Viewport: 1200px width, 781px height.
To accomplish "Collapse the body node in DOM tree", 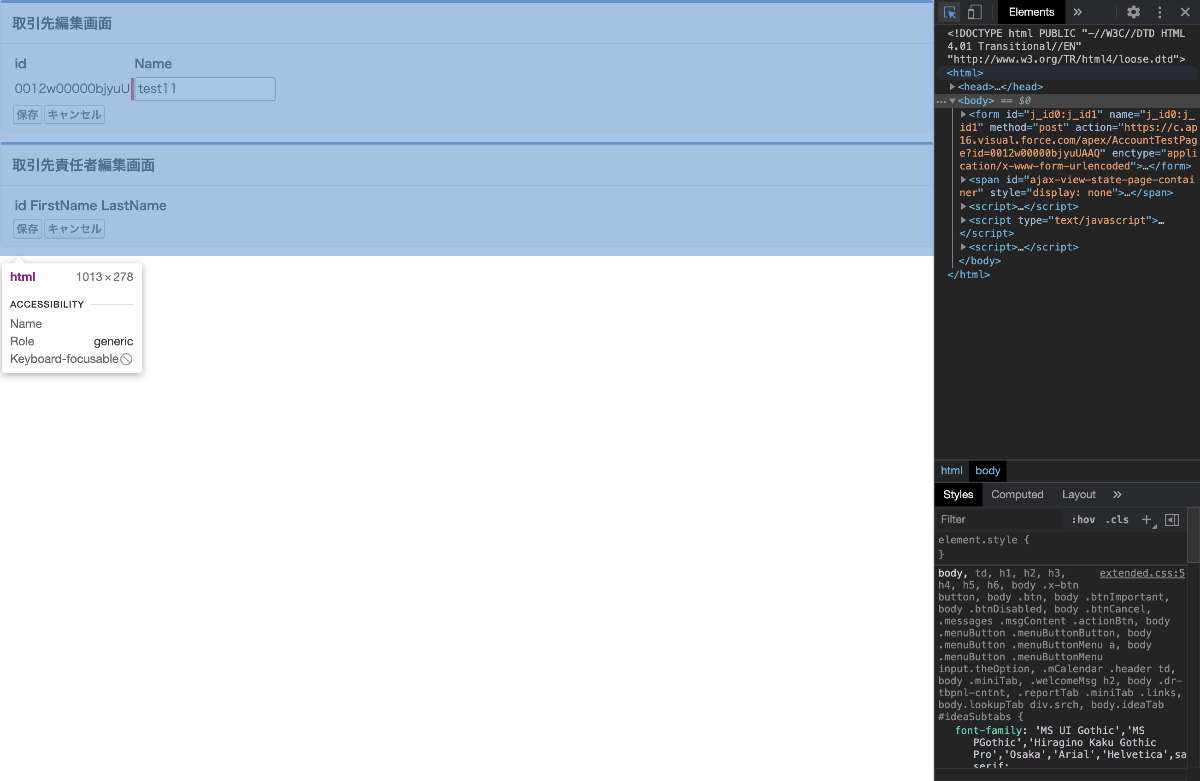I will pos(952,101).
